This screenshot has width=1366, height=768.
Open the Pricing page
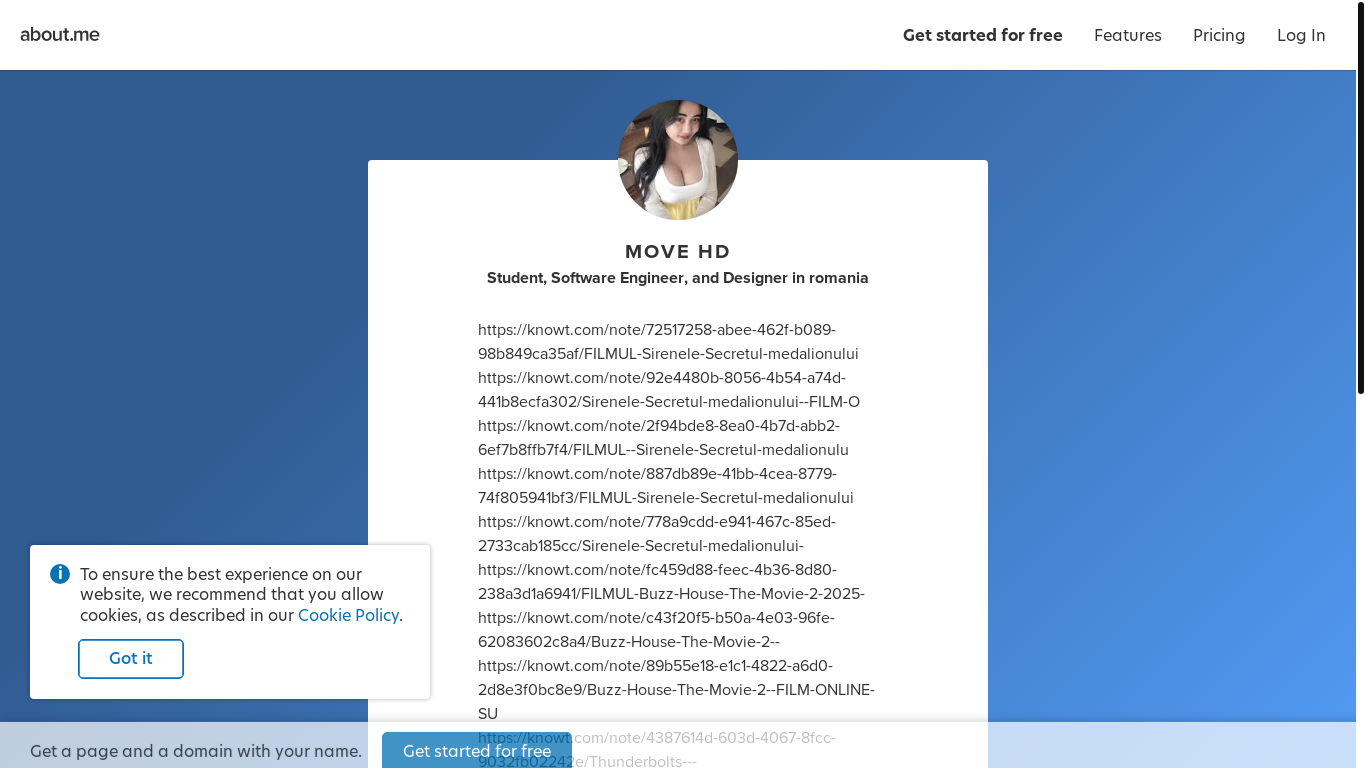[1219, 35]
